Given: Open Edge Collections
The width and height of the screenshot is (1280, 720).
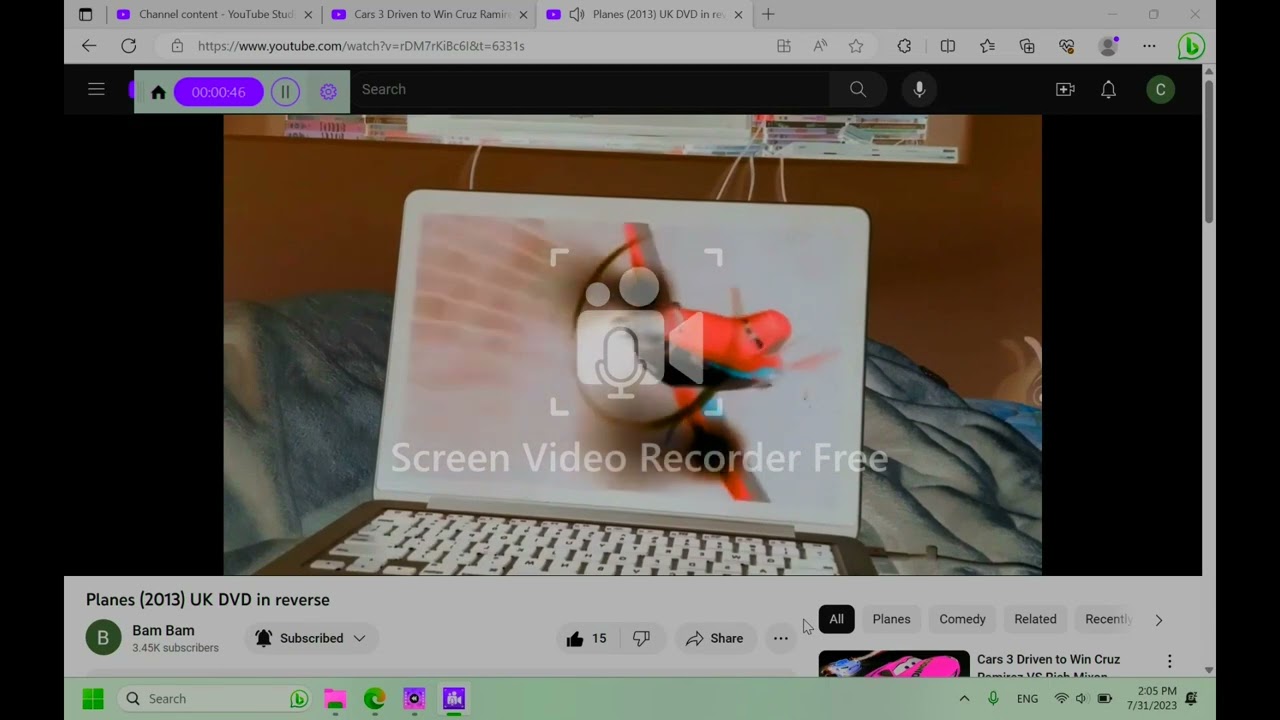Looking at the screenshot, I should pos(1027,46).
